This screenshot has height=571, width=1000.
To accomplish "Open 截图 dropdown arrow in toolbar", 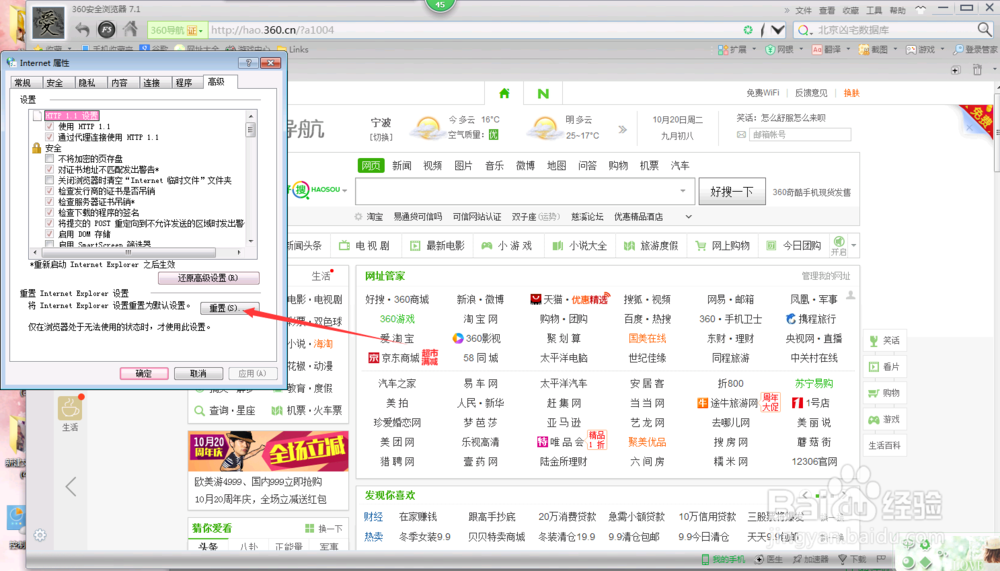I will [x=895, y=49].
